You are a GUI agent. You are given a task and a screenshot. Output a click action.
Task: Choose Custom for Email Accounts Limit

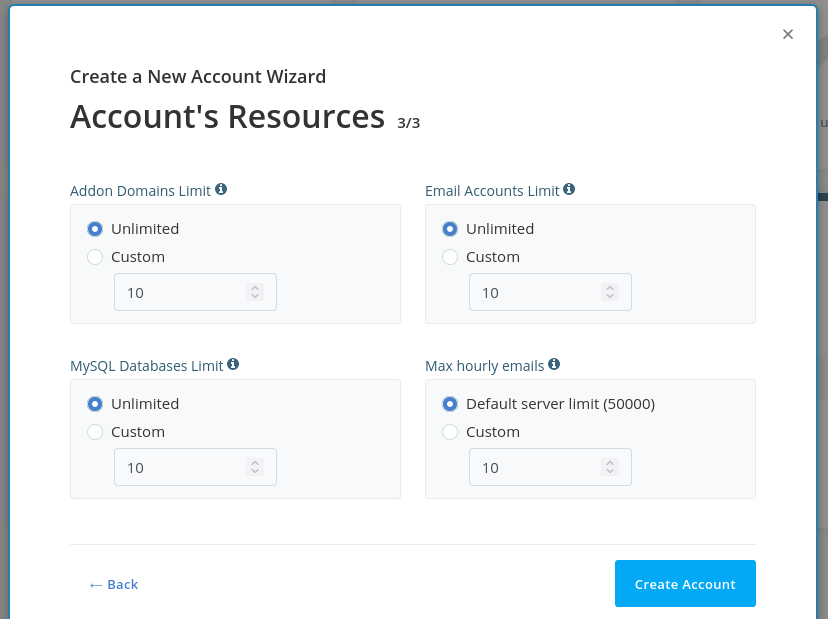tap(450, 257)
